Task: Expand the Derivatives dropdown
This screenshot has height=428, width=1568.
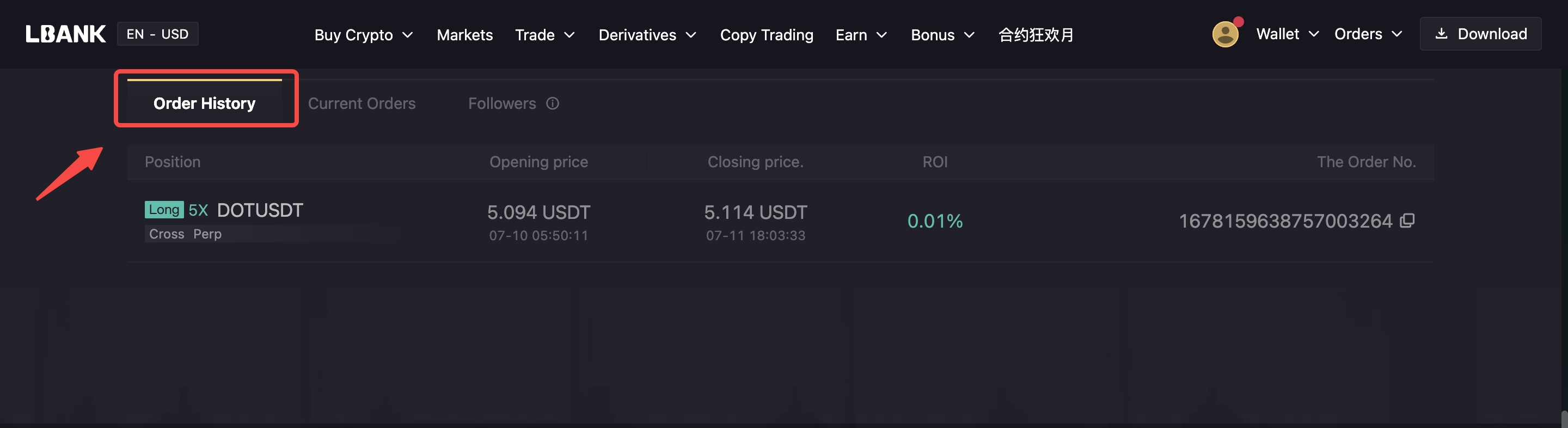Action: click(x=647, y=35)
